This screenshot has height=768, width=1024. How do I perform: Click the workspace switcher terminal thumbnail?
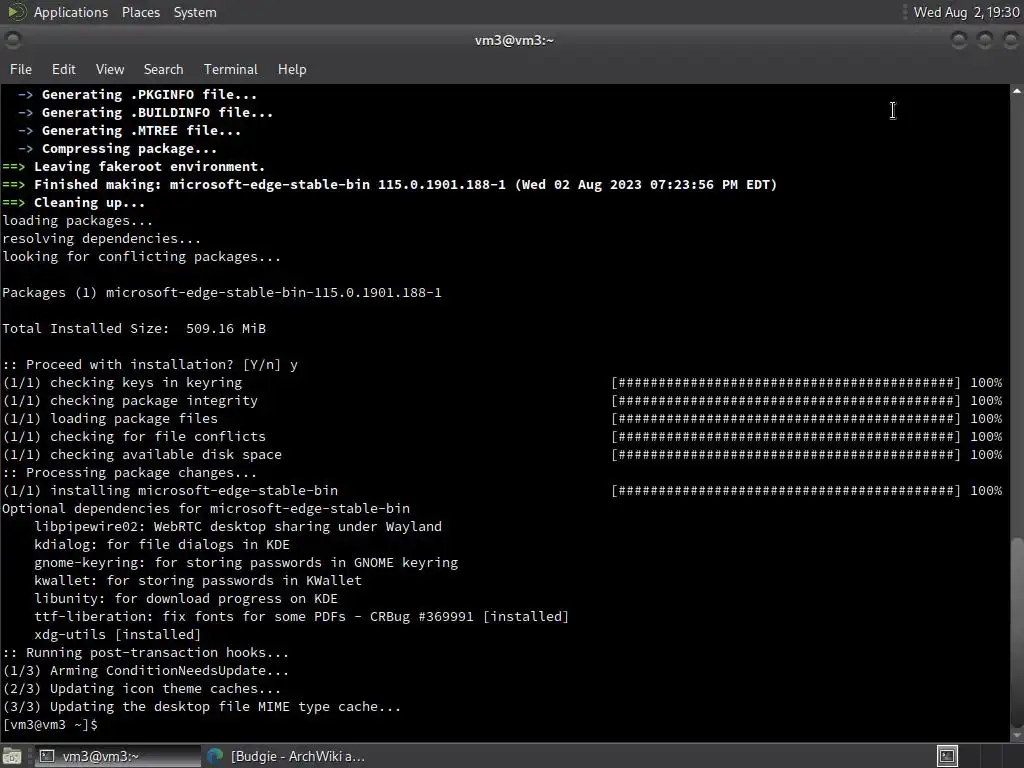pyautogui.click(x=947, y=756)
